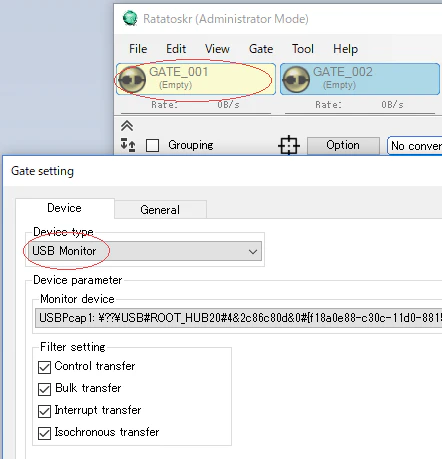
Task: Click the GATE_002 plug connector icon
Action: 296,79
